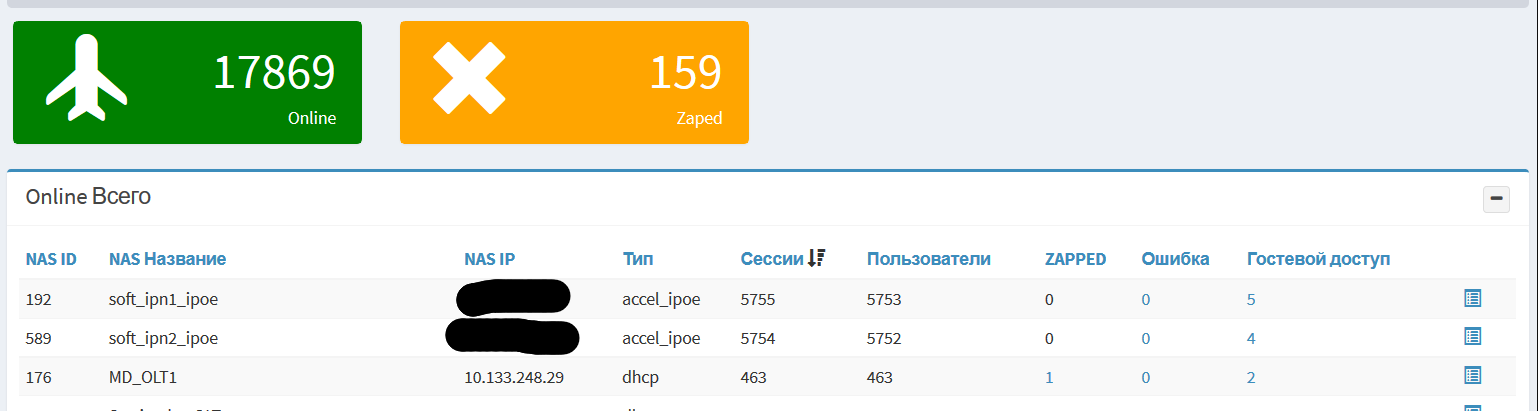Viewport: 1538px width, 411px height.
Task: Sort table by NAS ID column
Action: [x=51, y=259]
